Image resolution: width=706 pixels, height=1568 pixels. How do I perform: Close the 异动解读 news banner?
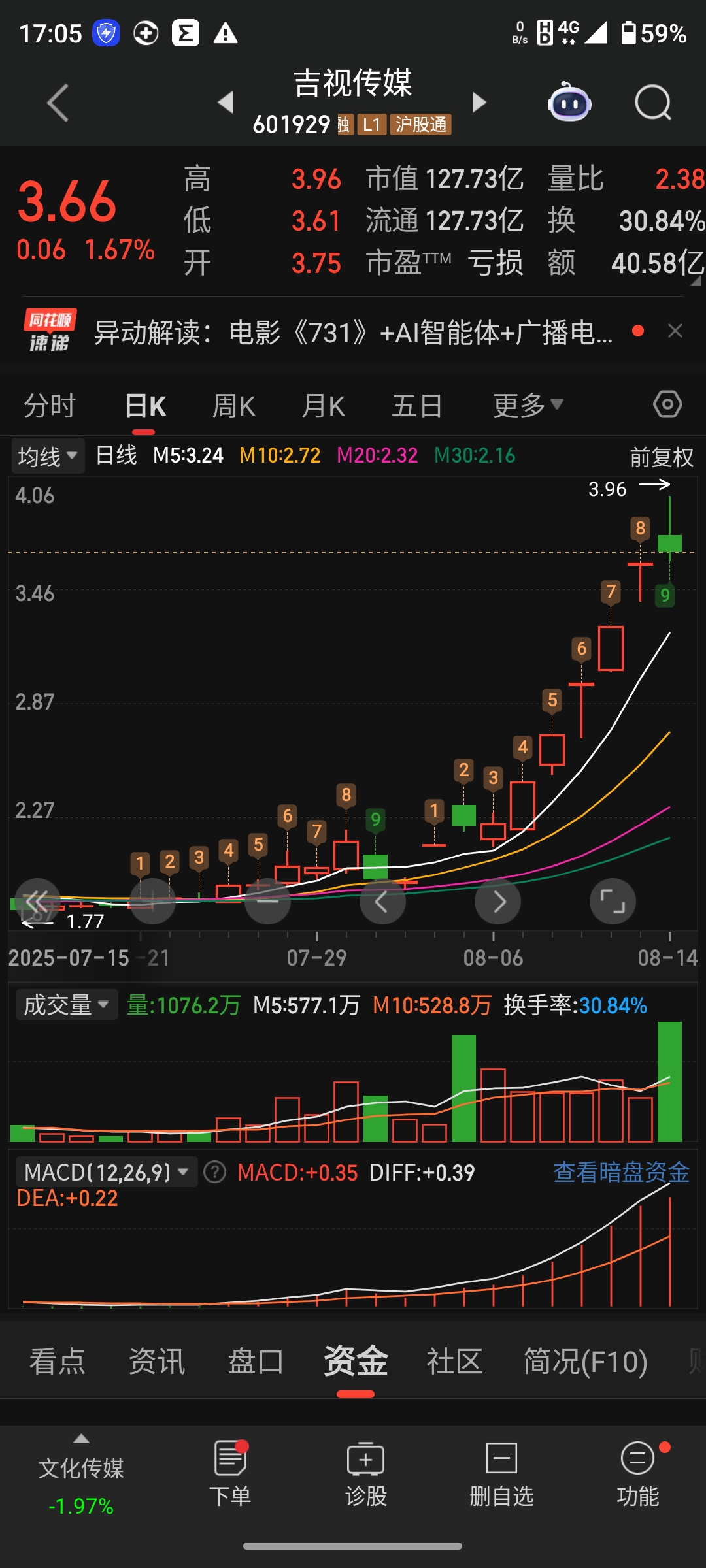(x=675, y=331)
